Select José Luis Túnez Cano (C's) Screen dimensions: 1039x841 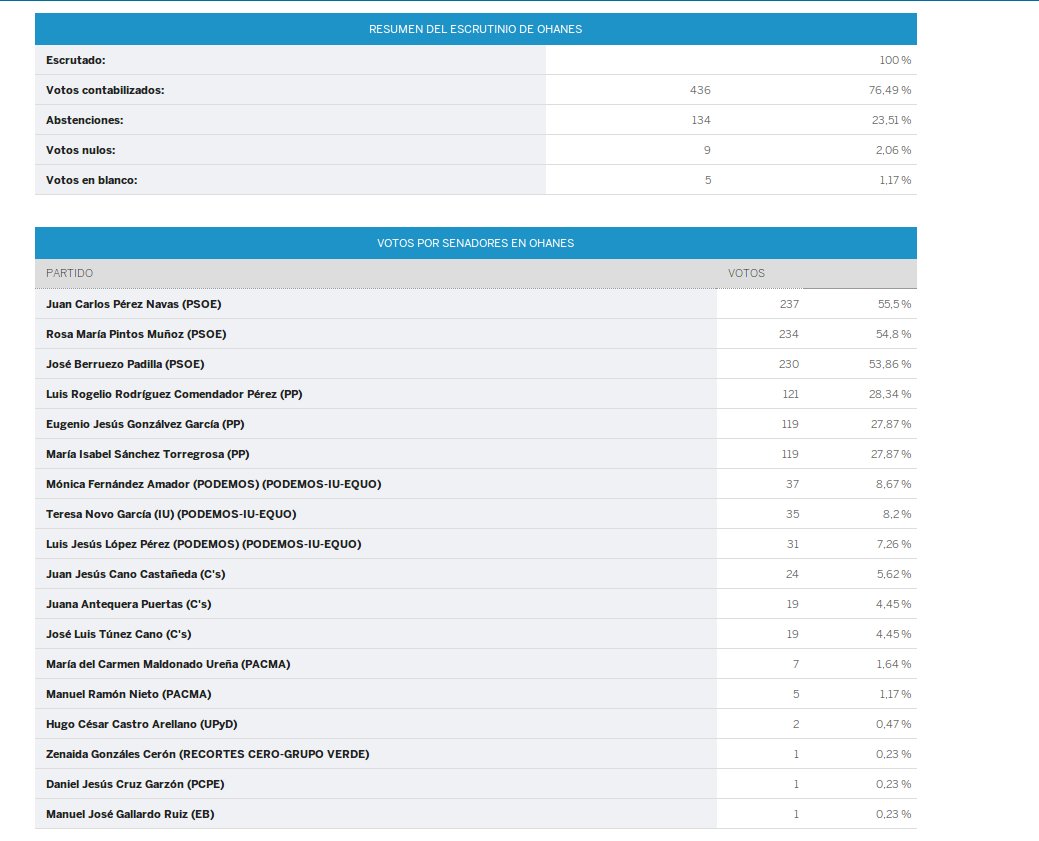(x=119, y=634)
